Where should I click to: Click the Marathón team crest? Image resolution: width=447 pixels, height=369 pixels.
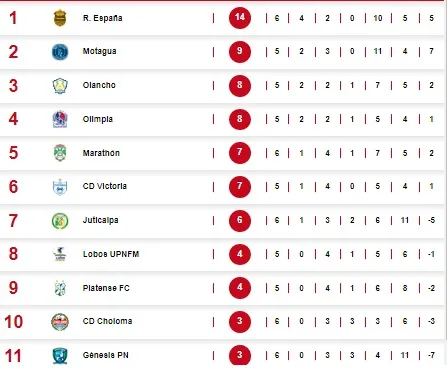pyautogui.click(x=60, y=153)
